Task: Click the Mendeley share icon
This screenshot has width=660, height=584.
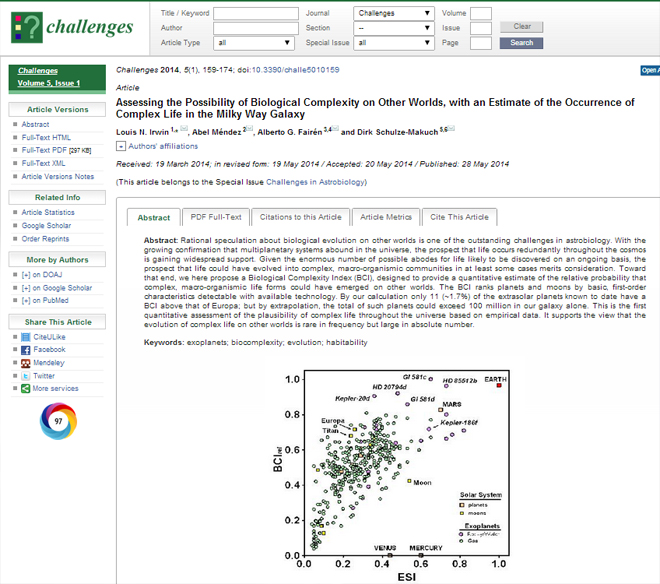Action: [25, 363]
